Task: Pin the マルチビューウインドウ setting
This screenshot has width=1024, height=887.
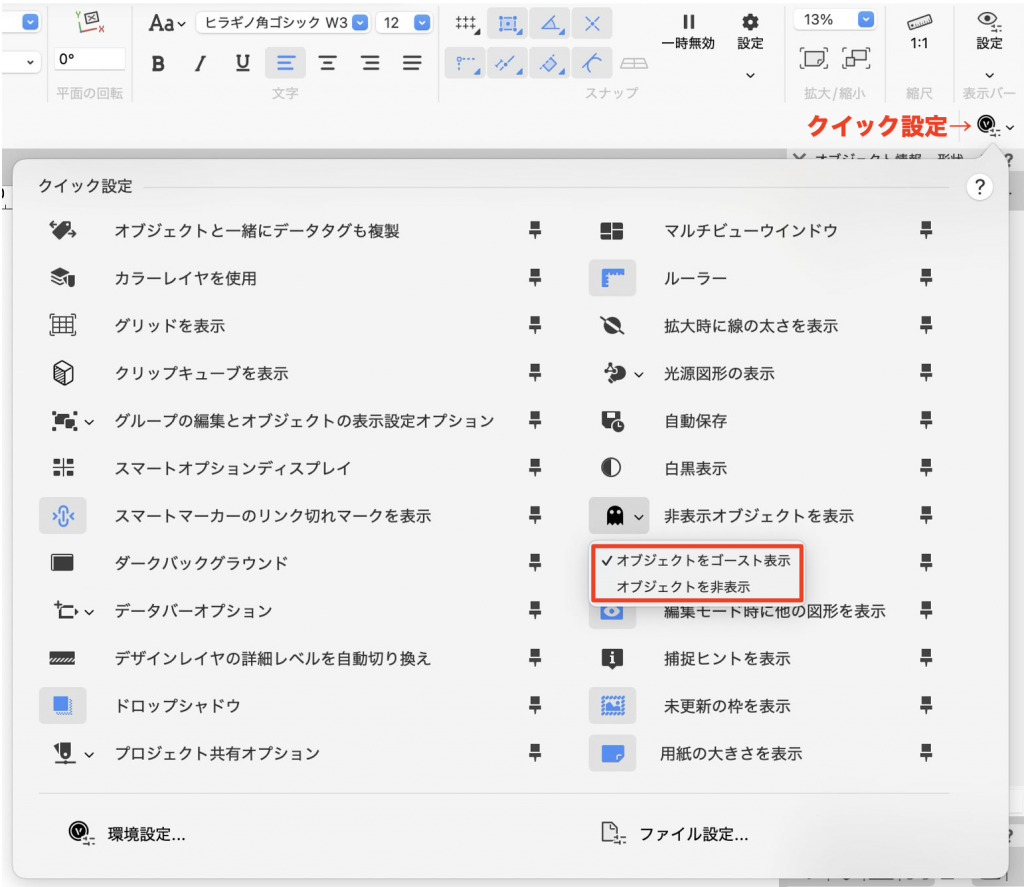Action: click(926, 230)
